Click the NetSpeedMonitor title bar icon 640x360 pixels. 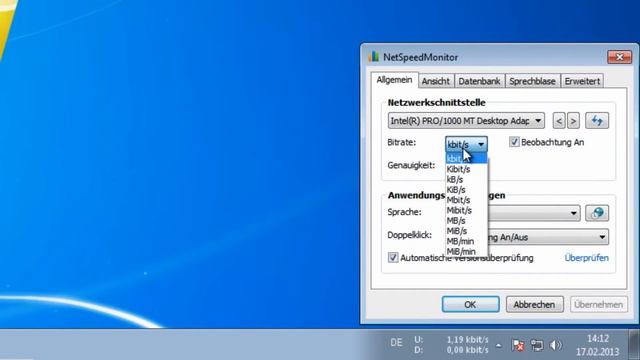pos(373,57)
